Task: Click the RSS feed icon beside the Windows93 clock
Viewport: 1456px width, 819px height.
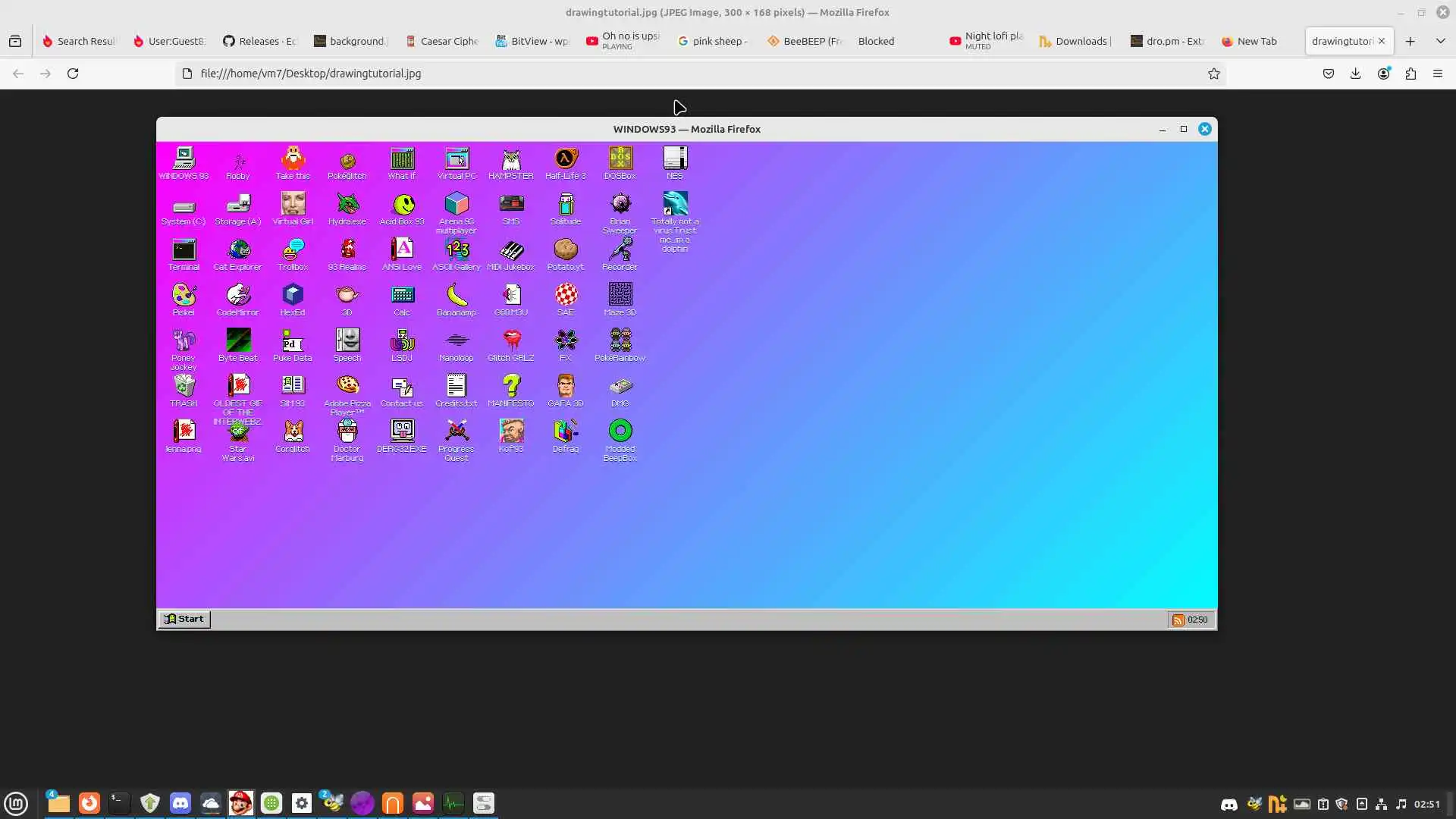Action: tap(1178, 620)
